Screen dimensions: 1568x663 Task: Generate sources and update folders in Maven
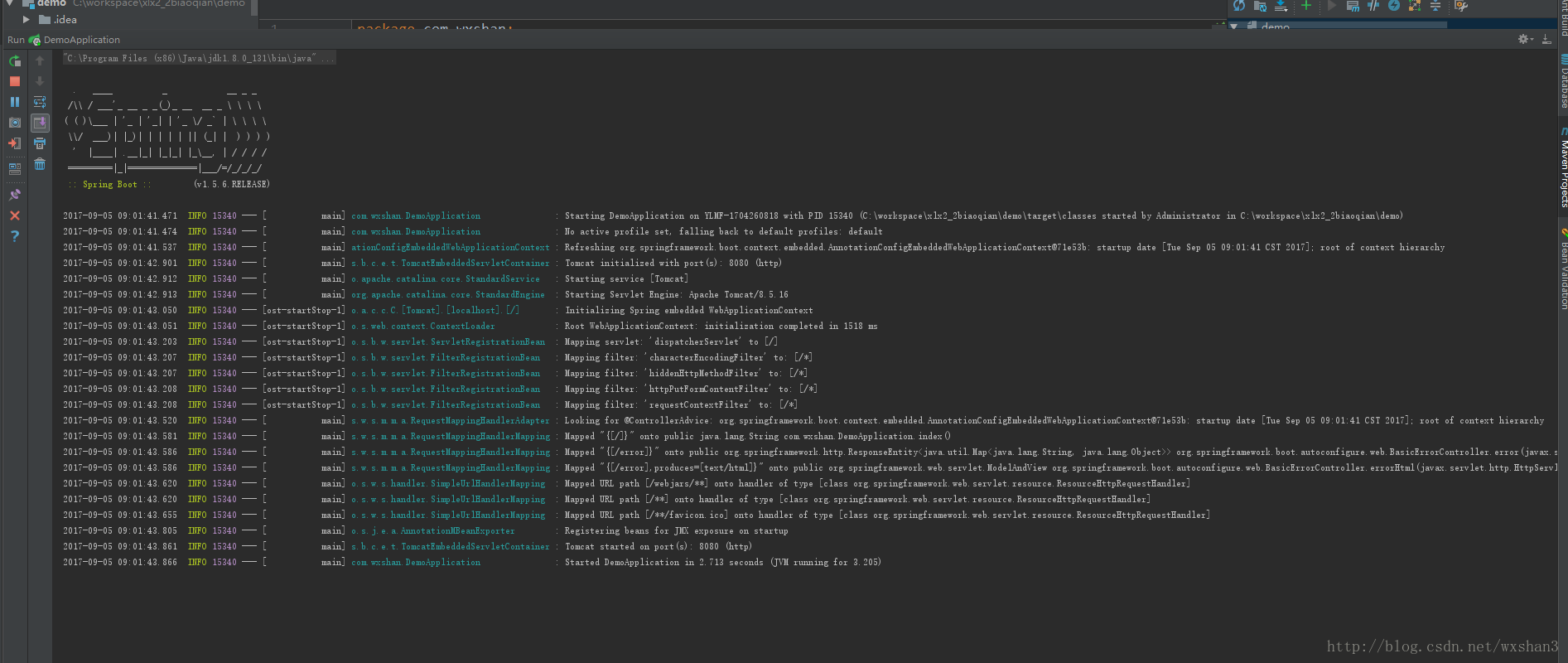coord(1260,5)
